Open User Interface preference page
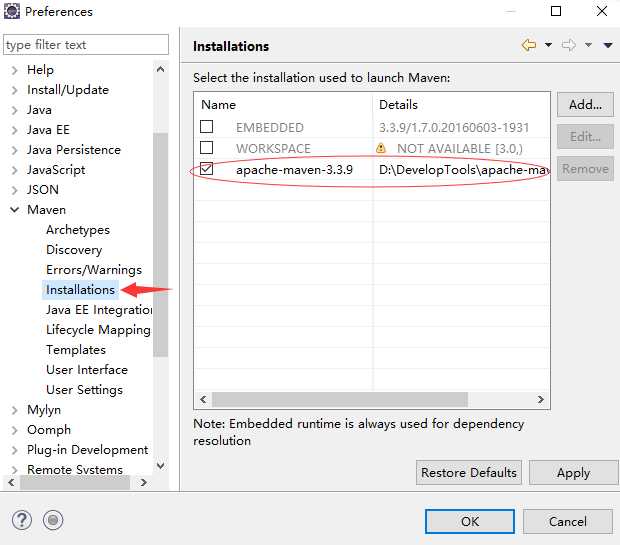The height and width of the screenshot is (545, 620). pyautogui.click(x=87, y=370)
